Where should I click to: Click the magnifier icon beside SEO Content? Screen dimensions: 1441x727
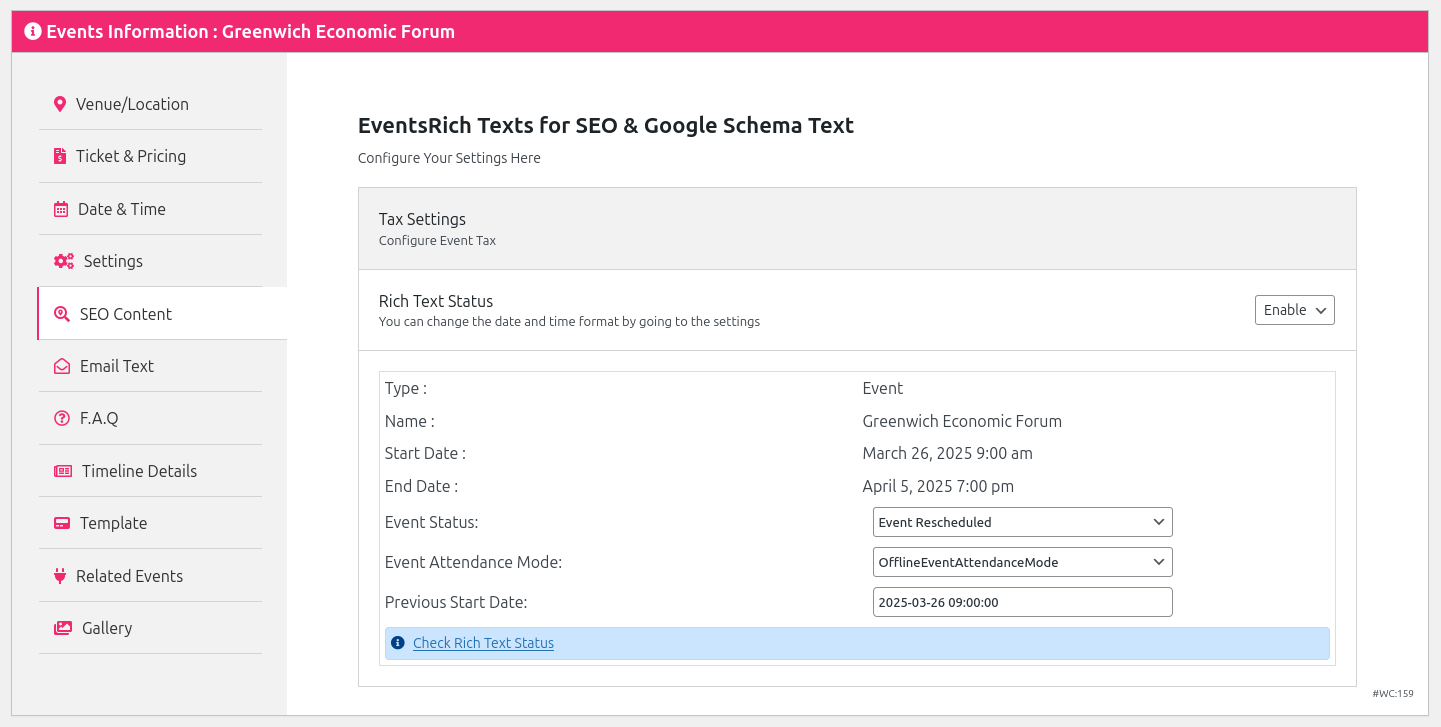62,314
